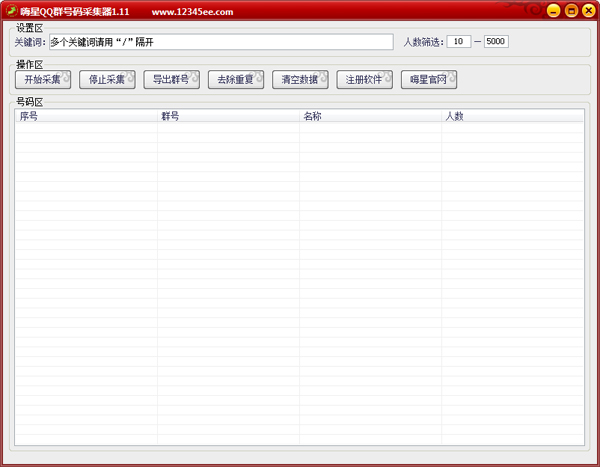
Task: Focus the 关键词 keyword input field
Action: point(220,42)
